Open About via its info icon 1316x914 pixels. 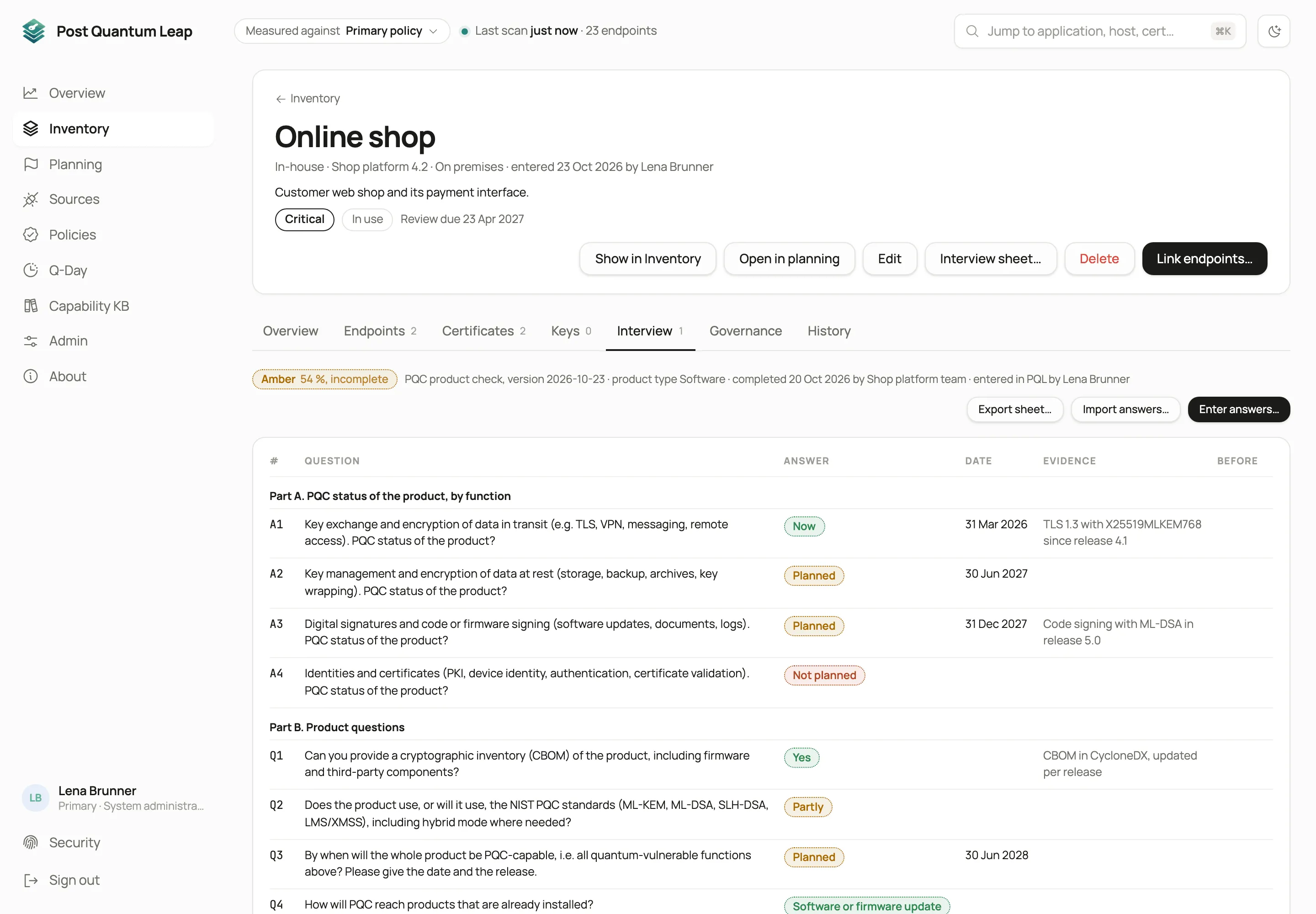(x=30, y=376)
